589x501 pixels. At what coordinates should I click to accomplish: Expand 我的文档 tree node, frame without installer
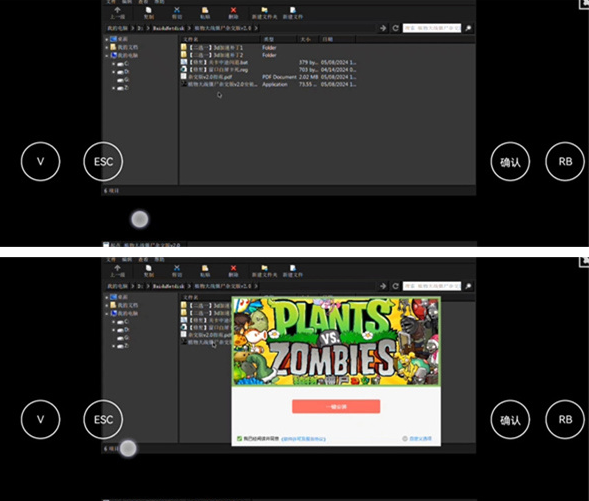pos(107,47)
